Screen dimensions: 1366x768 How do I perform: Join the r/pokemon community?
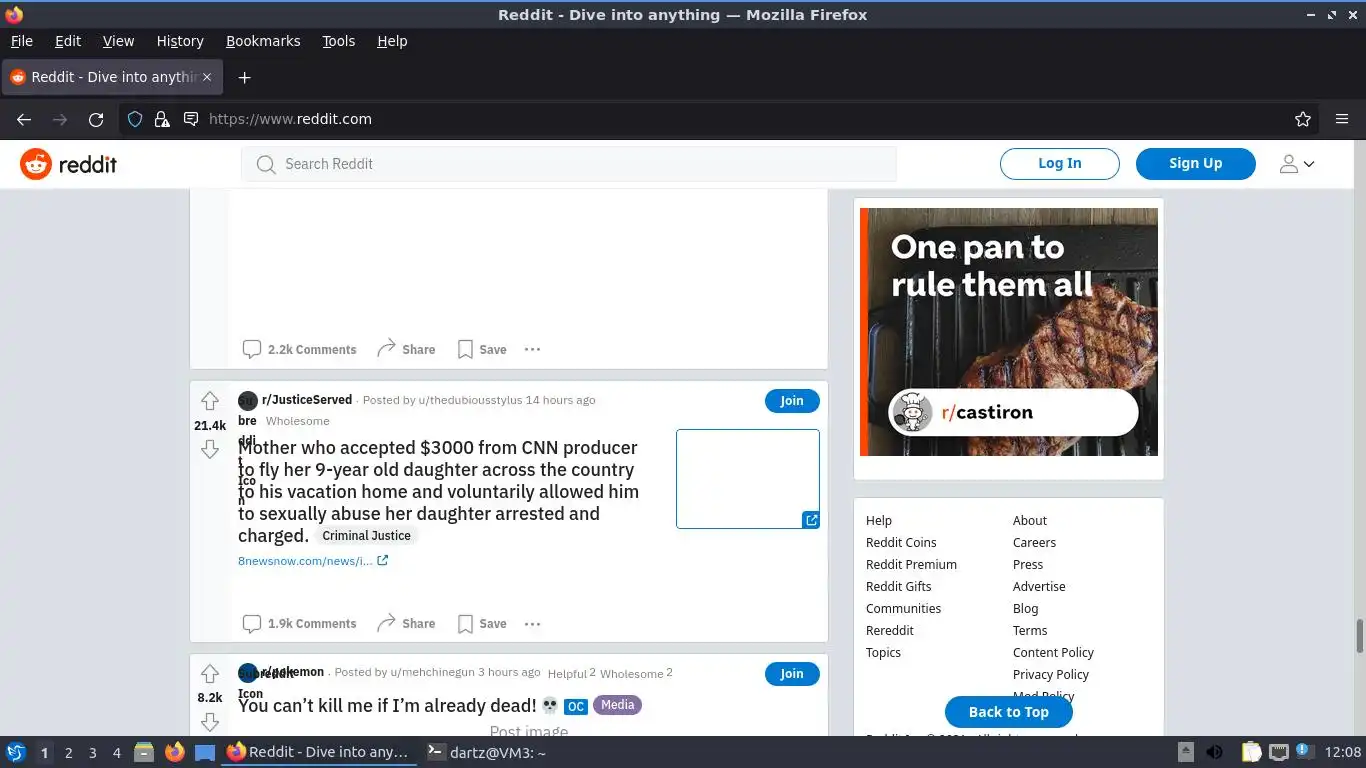[x=792, y=674]
